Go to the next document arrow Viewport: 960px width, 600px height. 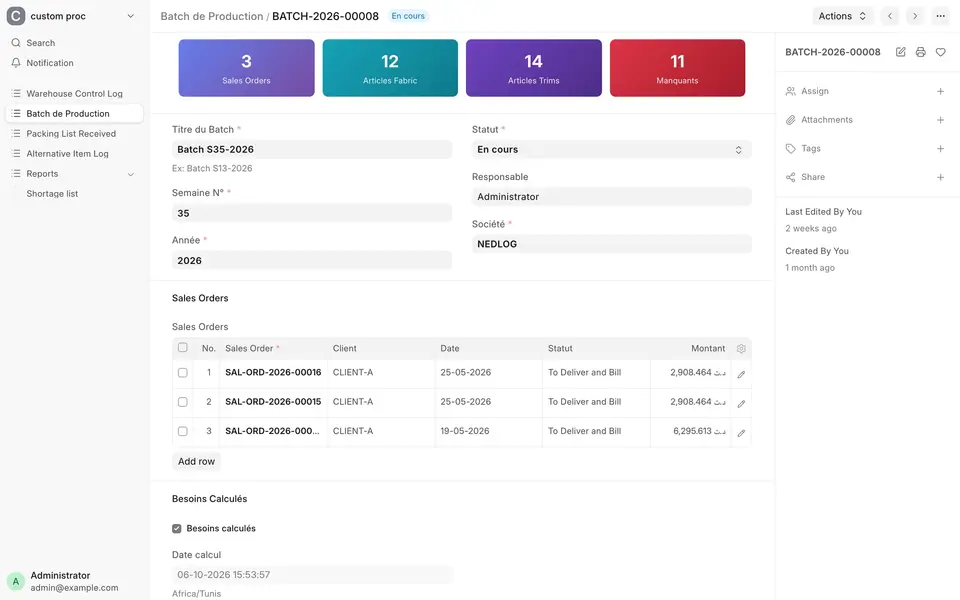915,16
